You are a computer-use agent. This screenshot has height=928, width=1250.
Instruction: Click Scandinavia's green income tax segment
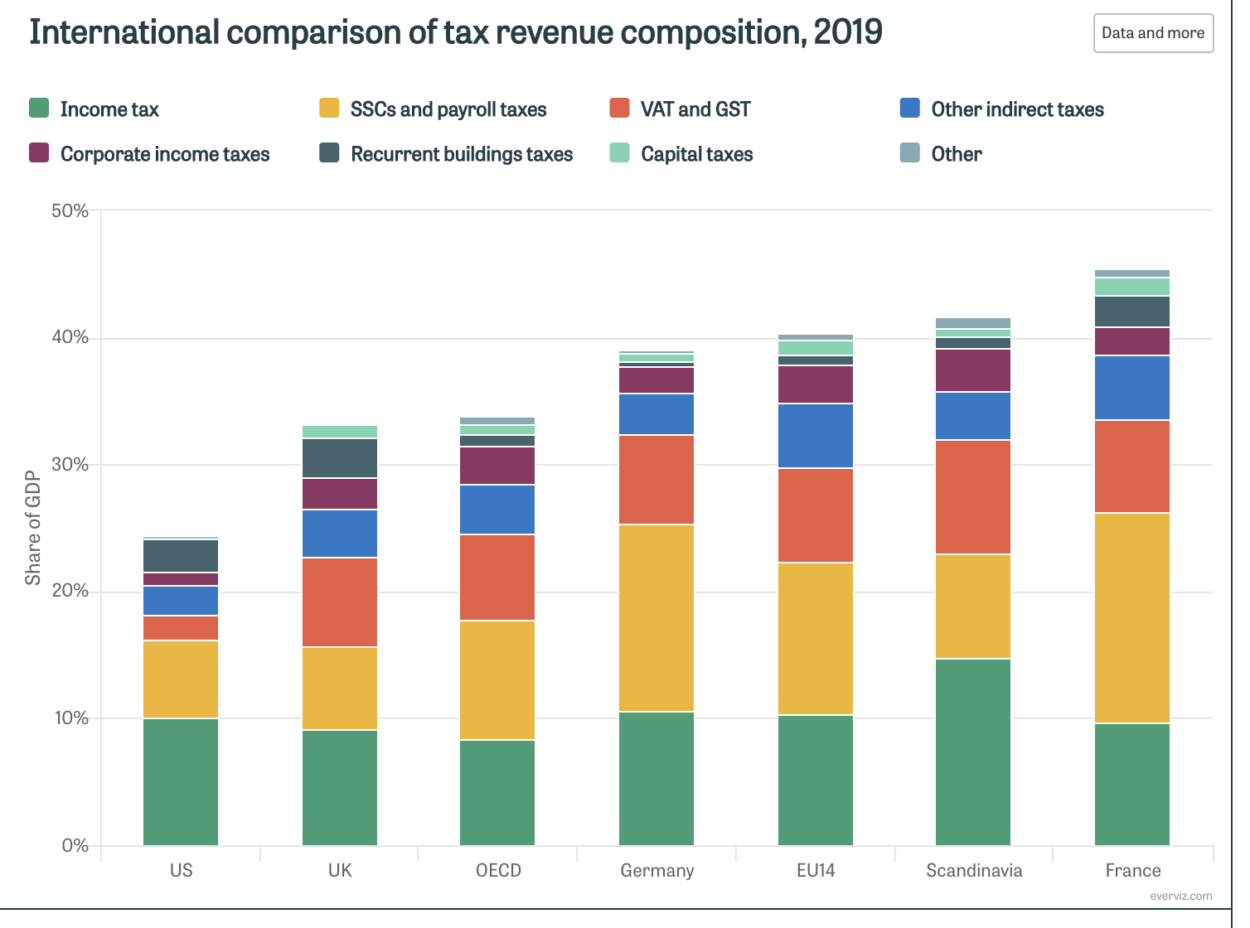click(973, 751)
